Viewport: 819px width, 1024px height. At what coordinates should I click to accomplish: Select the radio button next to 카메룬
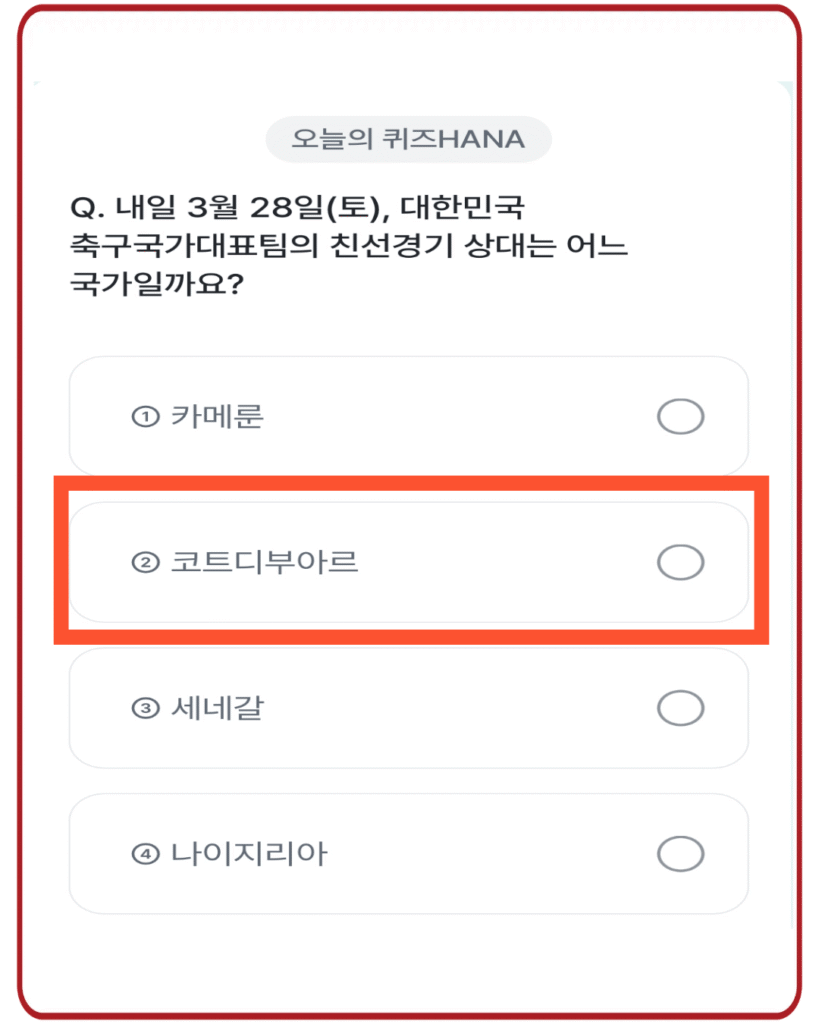click(680, 416)
